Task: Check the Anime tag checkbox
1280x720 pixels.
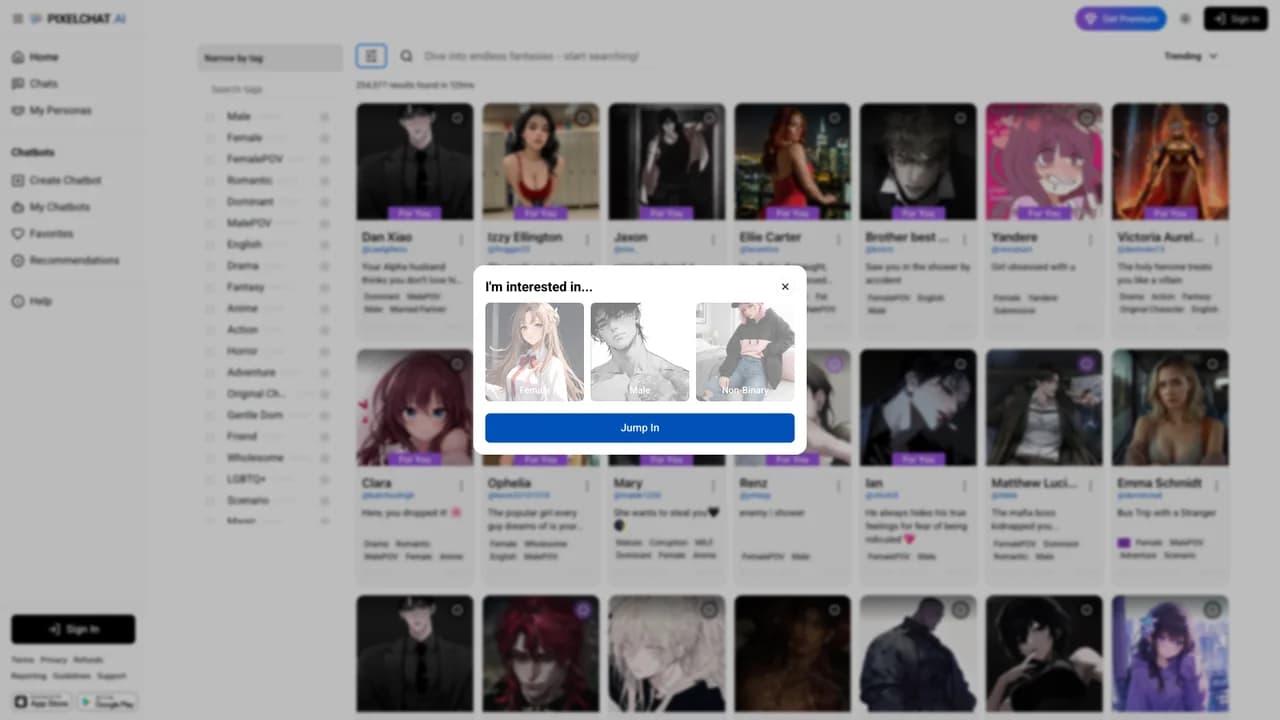Action: pyautogui.click(x=210, y=308)
